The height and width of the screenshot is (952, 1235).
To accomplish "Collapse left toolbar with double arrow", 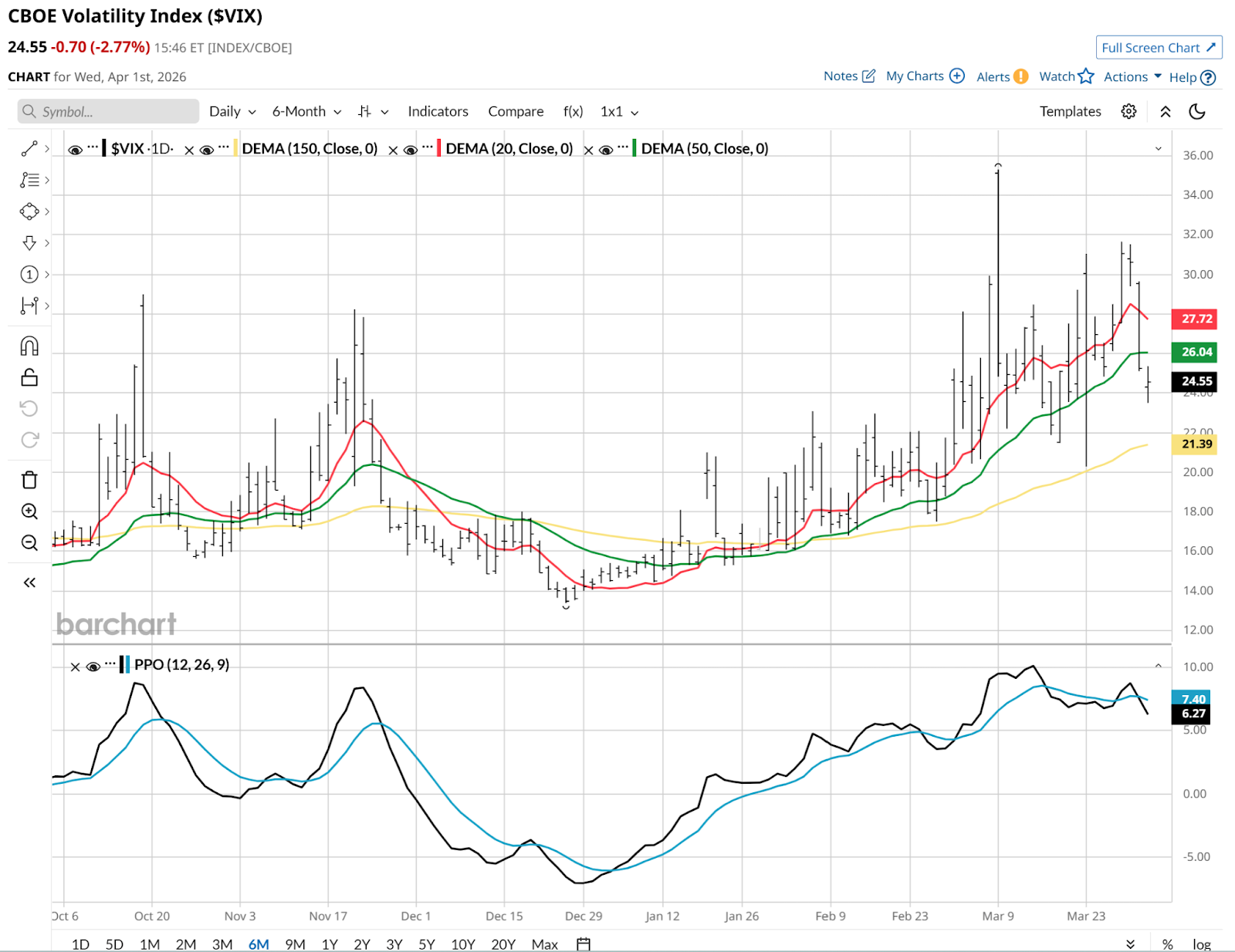I will [x=29, y=582].
